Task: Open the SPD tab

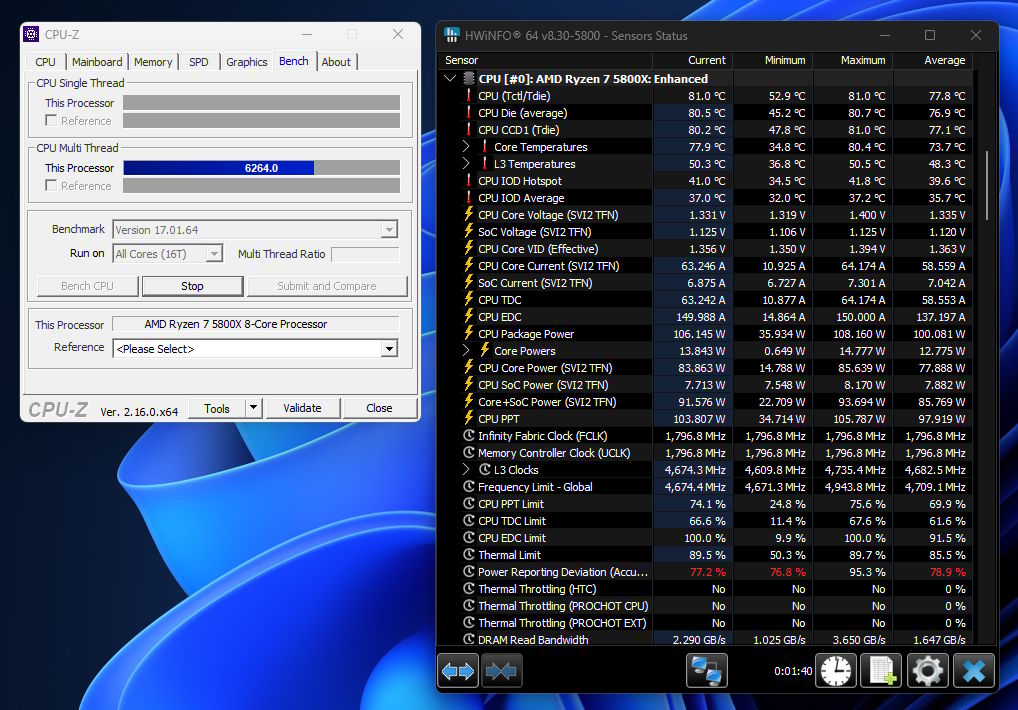Action: [x=199, y=62]
